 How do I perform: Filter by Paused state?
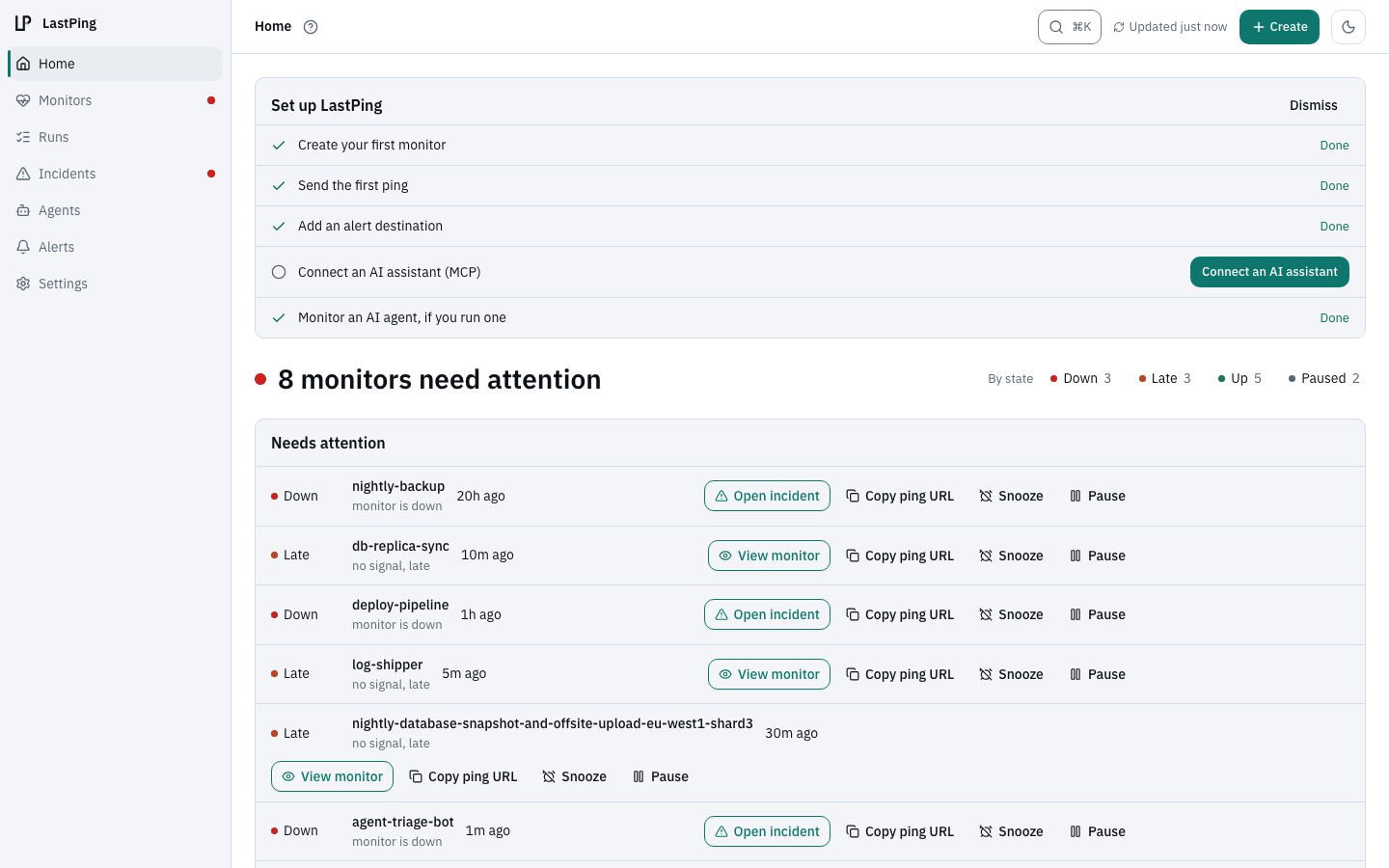pos(1323,378)
